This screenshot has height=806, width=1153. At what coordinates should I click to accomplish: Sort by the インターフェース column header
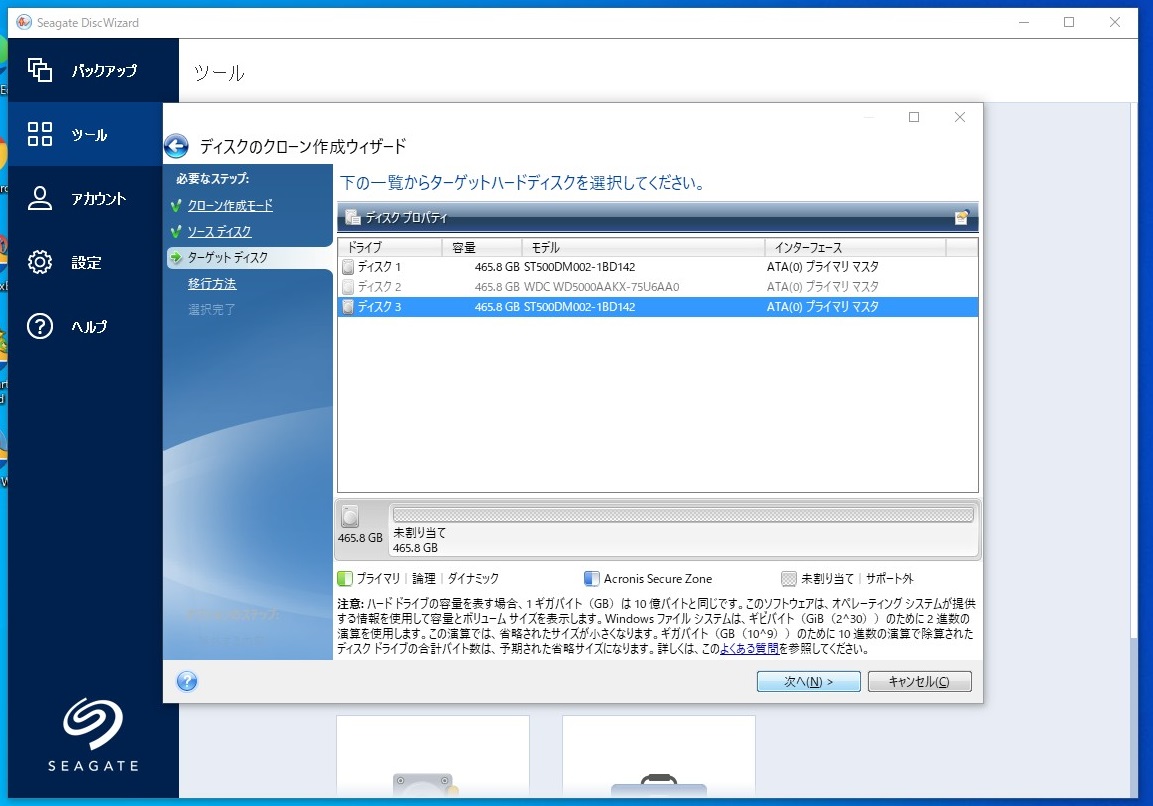click(855, 247)
